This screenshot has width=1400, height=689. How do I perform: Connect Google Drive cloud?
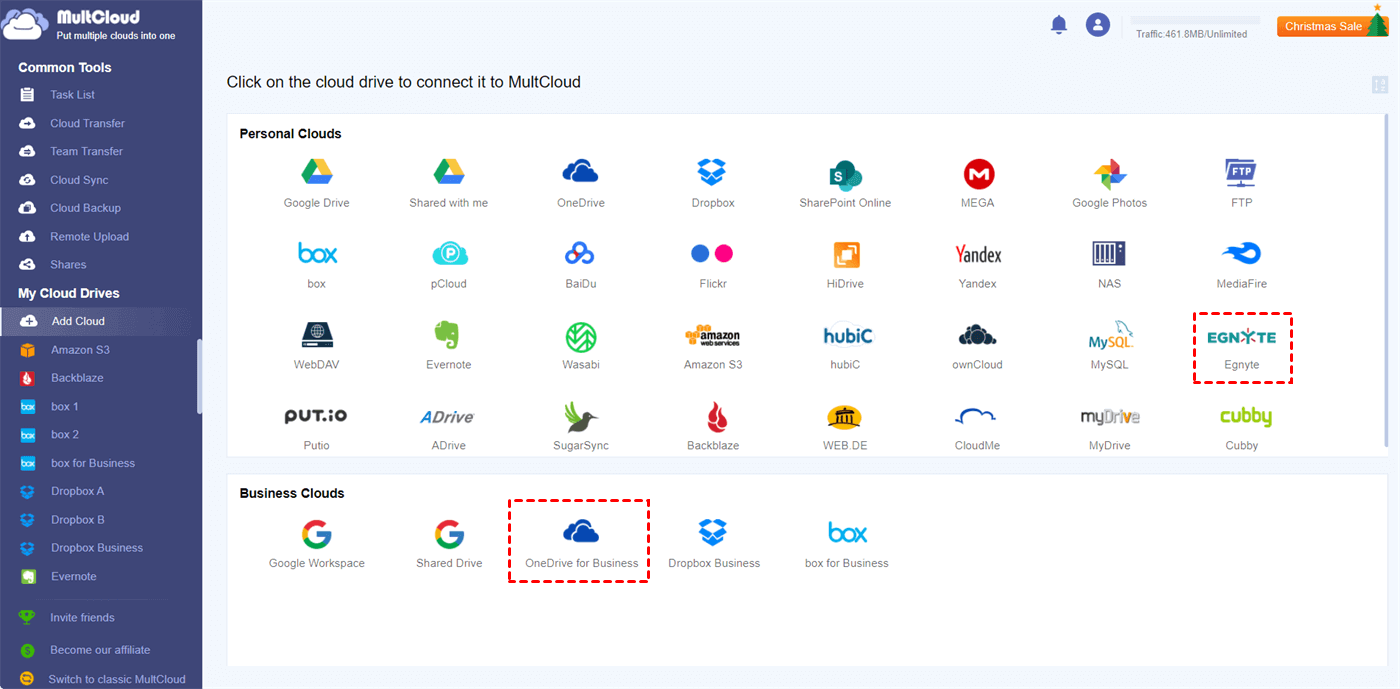pyautogui.click(x=316, y=183)
